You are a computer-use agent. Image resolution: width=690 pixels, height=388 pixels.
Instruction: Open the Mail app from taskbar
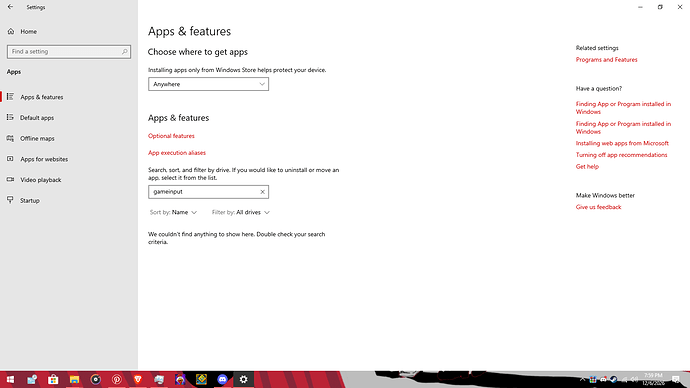point(32,379)
